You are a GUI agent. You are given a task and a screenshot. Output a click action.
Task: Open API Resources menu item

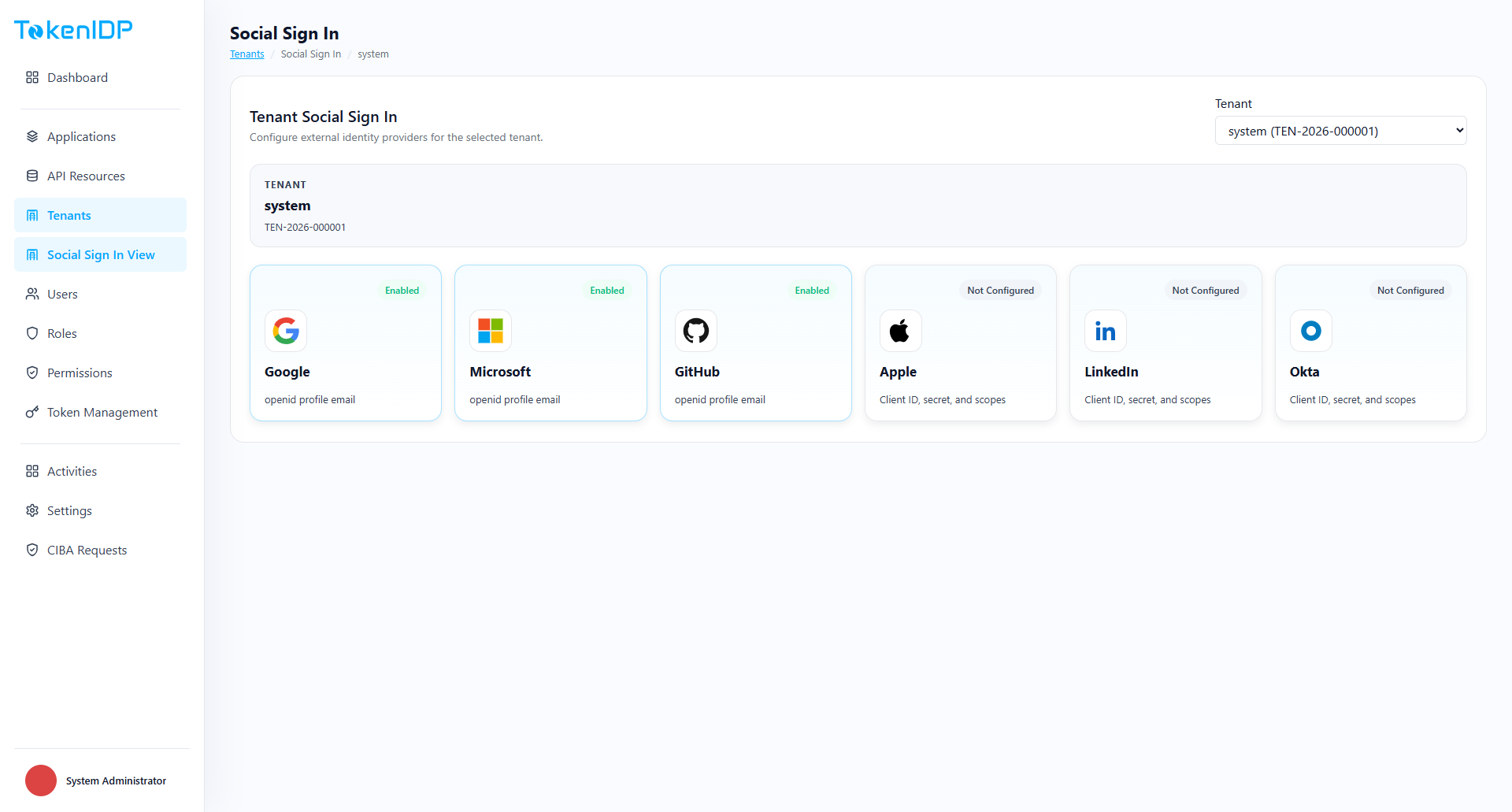tap(100, 176)
